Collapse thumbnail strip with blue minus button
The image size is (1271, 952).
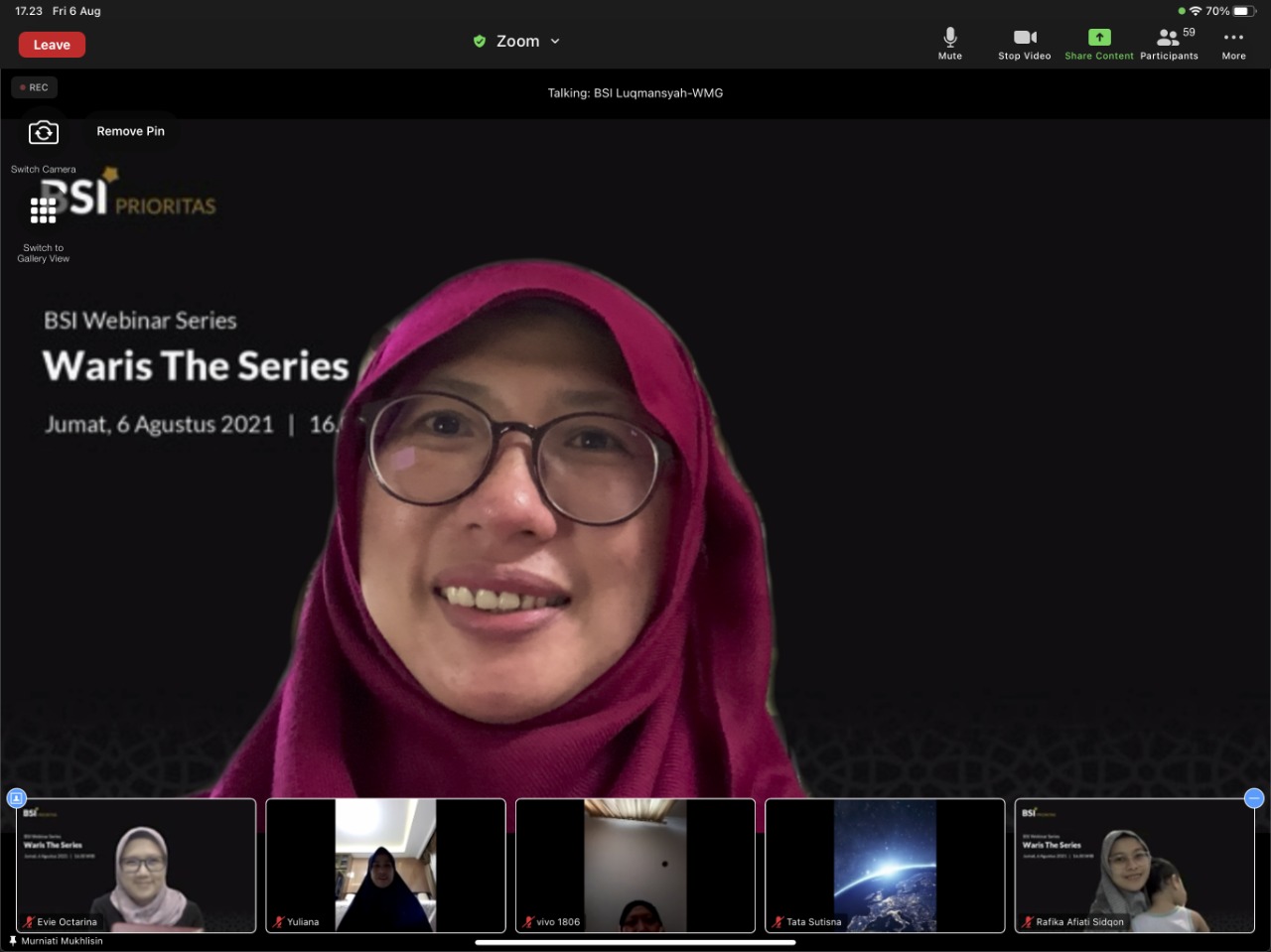coord(1254,798)
